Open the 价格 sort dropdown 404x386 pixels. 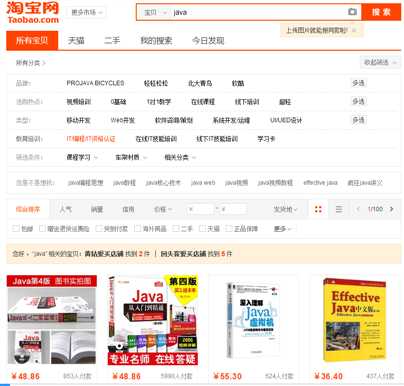click(163, 209)
